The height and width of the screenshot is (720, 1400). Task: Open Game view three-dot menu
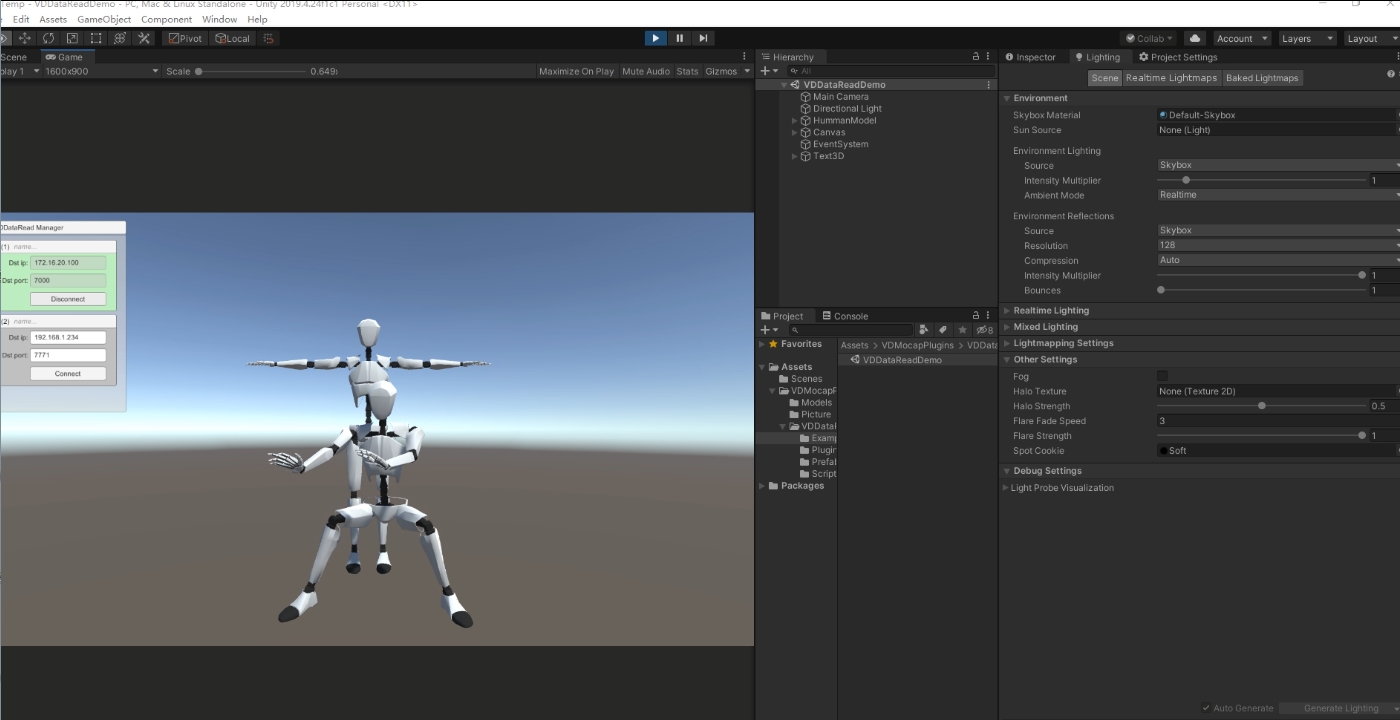[744, 57]
